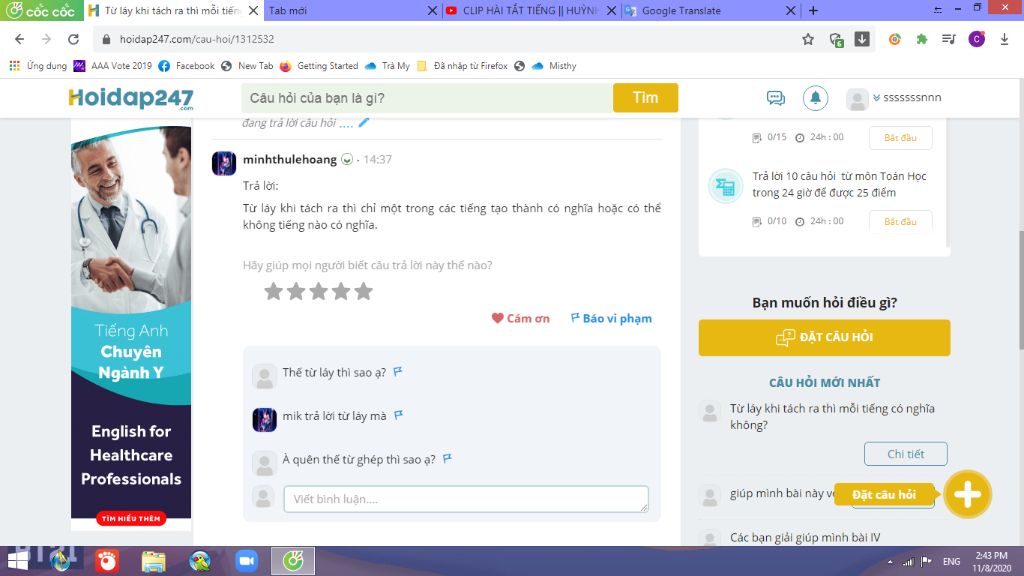Open a new browser tab
Image resolution: width=1024 pixels, height=576 pixels.
pos(813,10)
